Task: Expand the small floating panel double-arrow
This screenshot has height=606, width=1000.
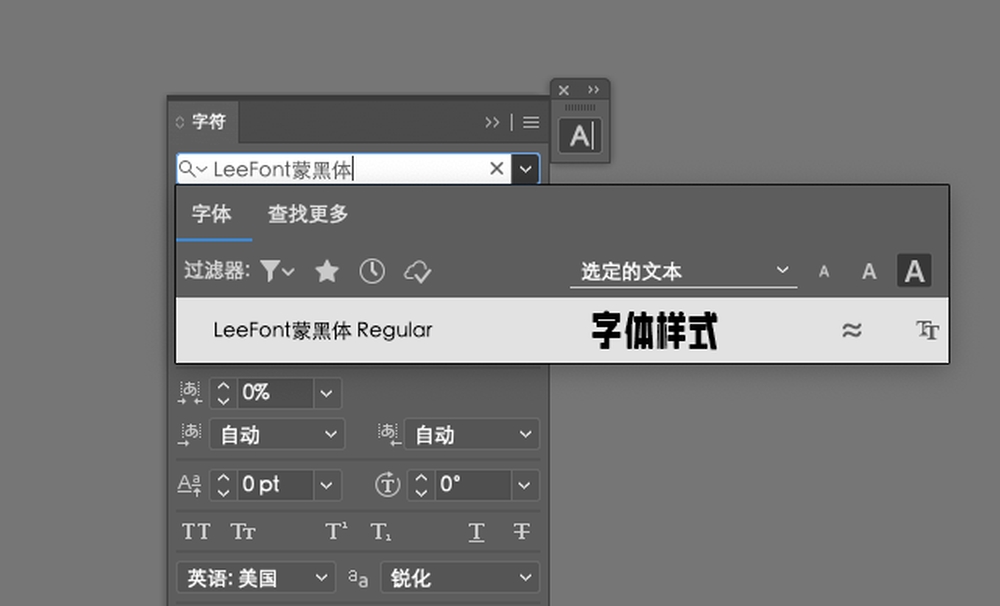Action: click(x=594, y=90)
